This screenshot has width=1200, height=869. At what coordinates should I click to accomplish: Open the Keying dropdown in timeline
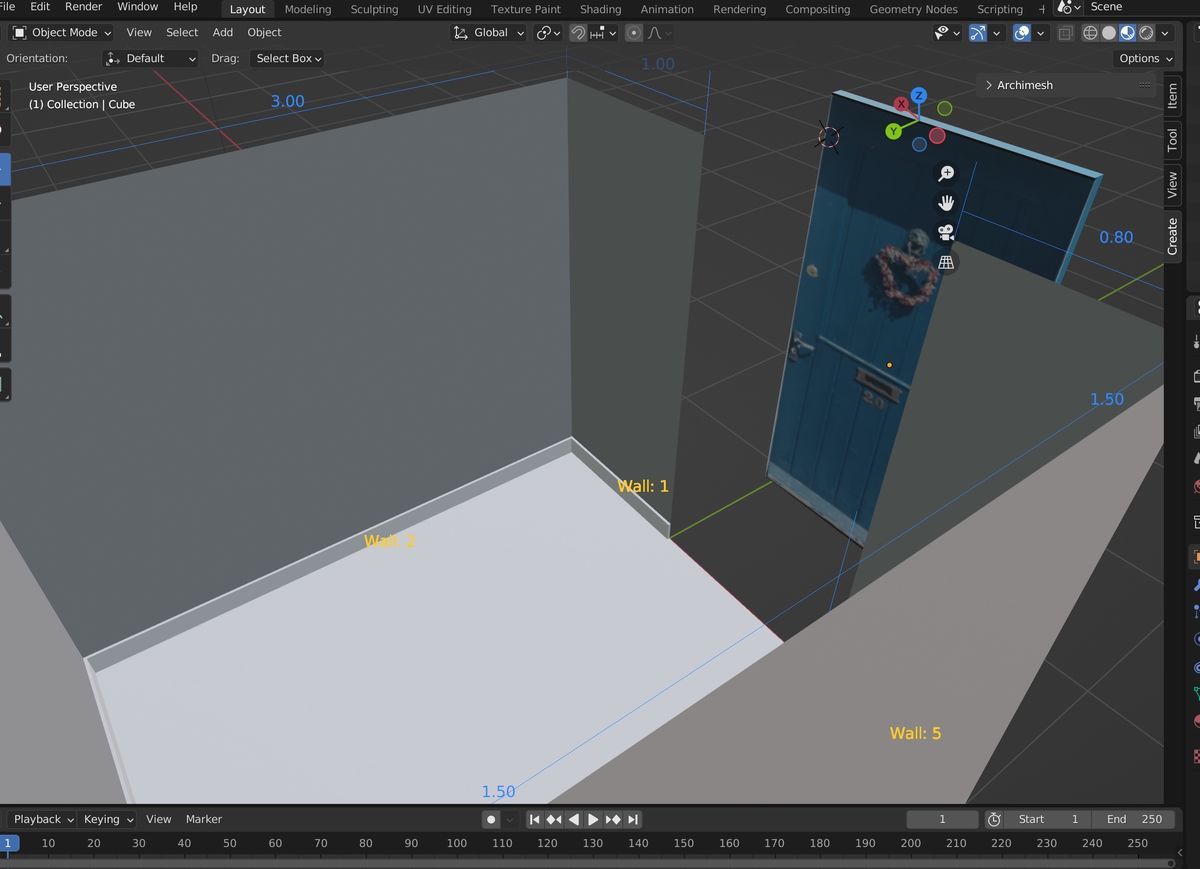click(x=108, y=819)
